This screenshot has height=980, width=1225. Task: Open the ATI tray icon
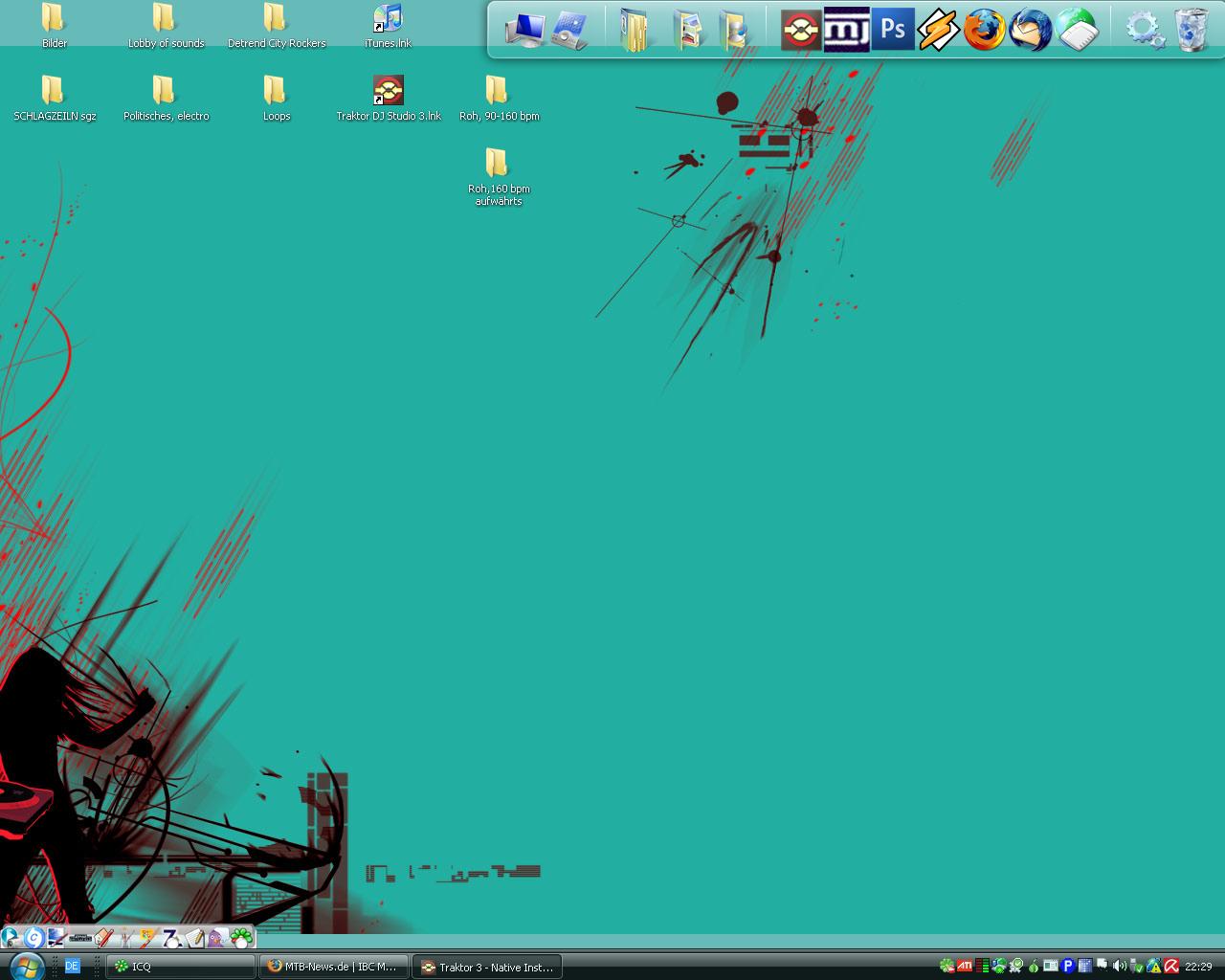pyautogui.click(x=965, y=966)
